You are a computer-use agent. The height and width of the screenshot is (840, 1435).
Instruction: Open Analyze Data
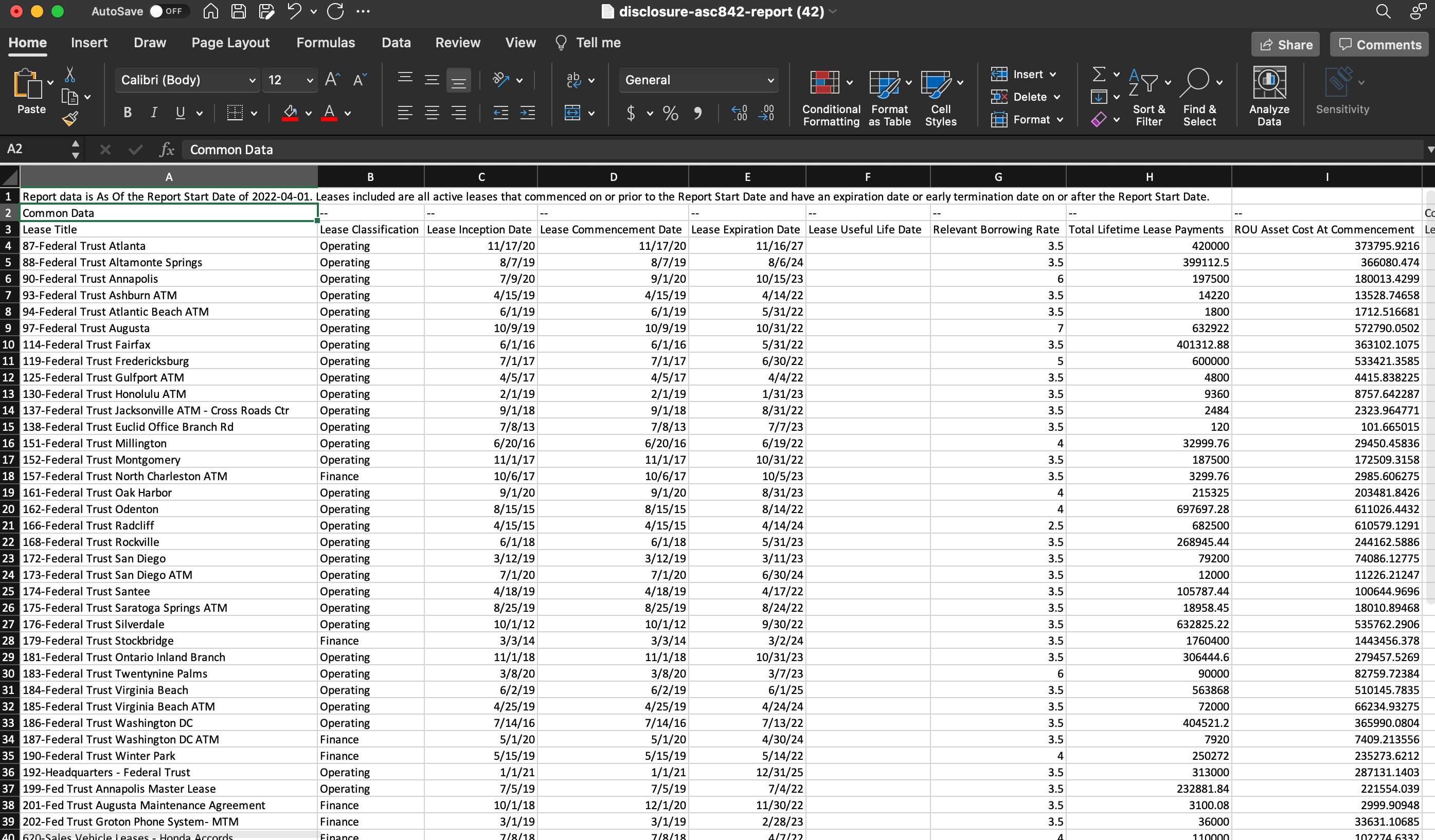[x=1269, y=96]
